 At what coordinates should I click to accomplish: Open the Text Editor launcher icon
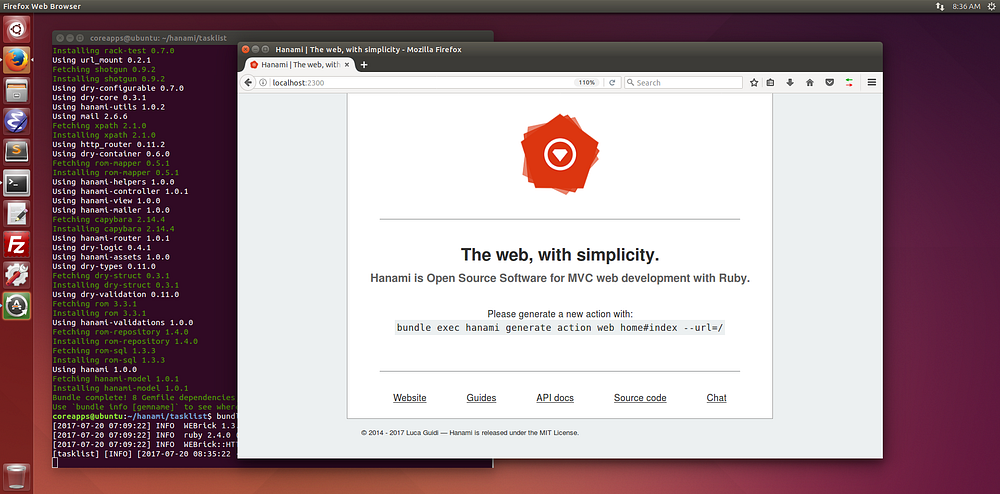point(17,214)
